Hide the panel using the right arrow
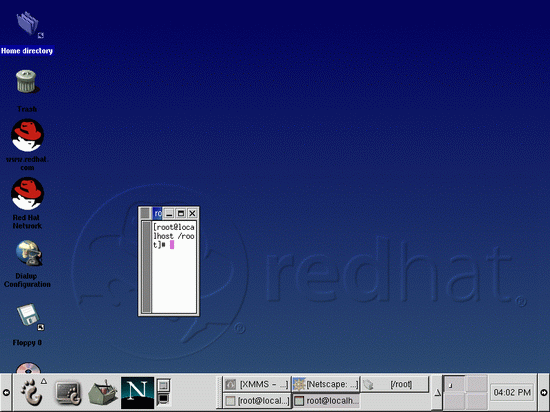Screen dimensions: 550x412 pos(543,392)
